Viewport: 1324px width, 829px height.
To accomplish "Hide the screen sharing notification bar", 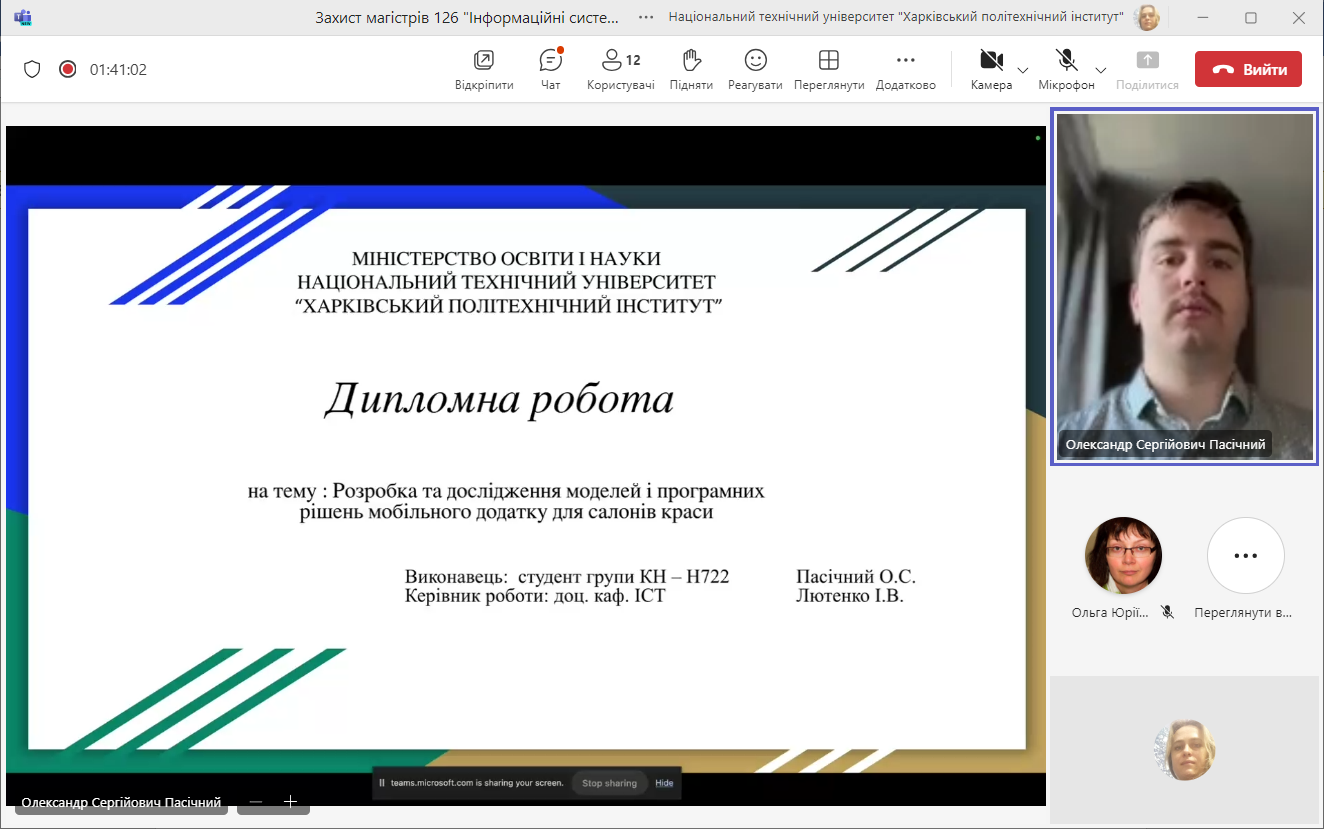I will tap(664, 783).
